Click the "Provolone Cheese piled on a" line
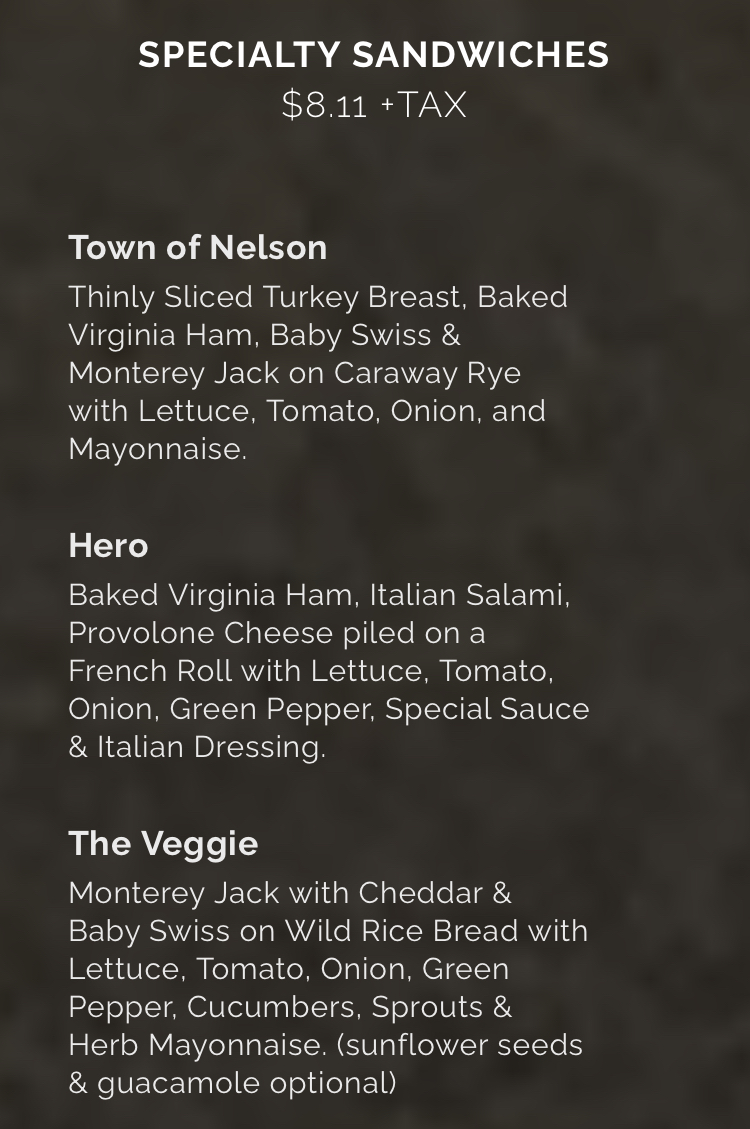The image size is (750, 1129). click(277, 633)
